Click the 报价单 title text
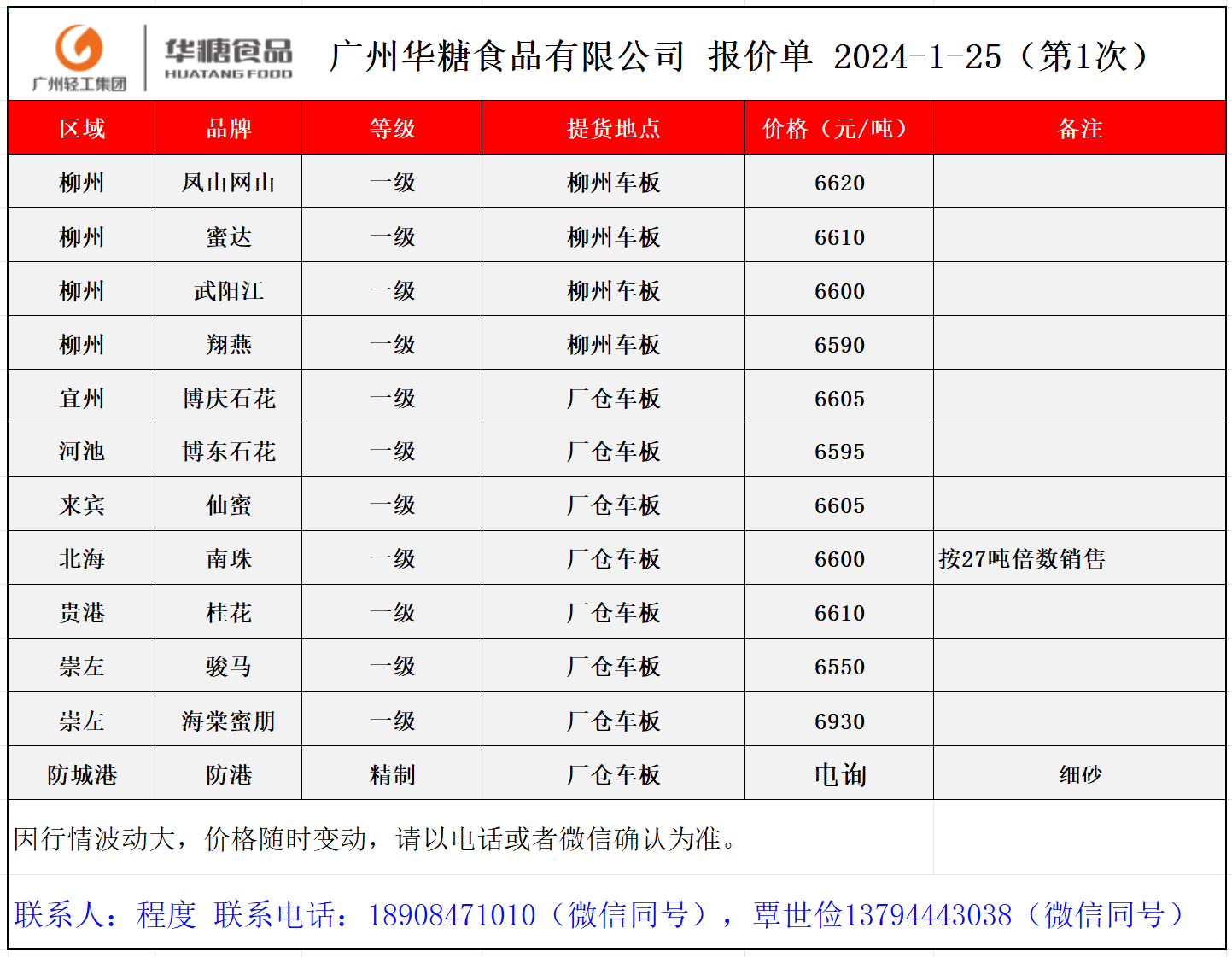The height and width of the screenshot is (957, 1232). 760,56
